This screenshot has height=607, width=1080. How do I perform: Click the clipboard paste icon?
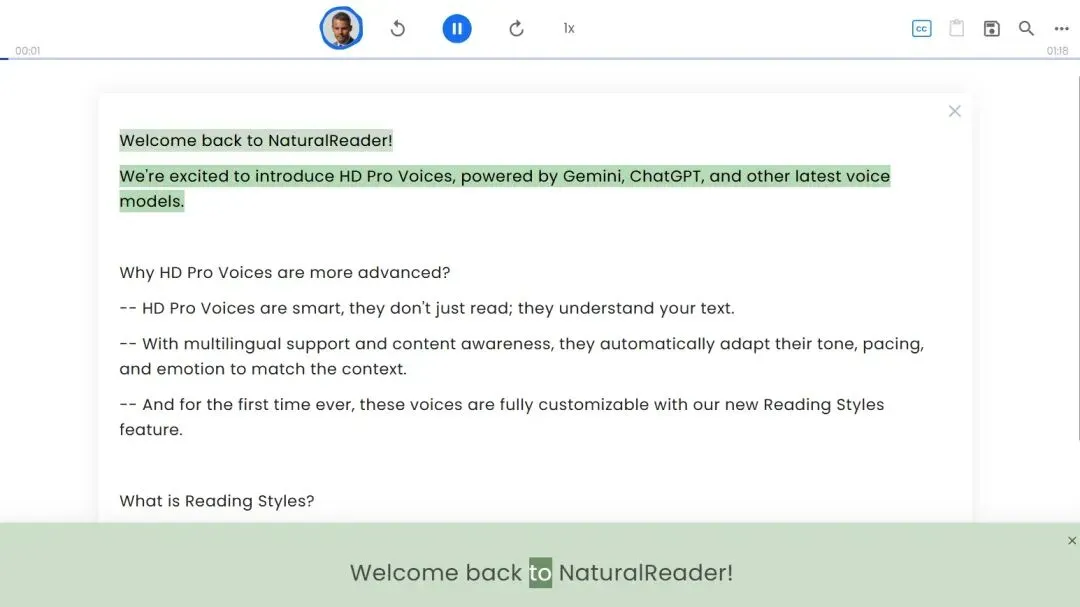[x=957, y=28]
